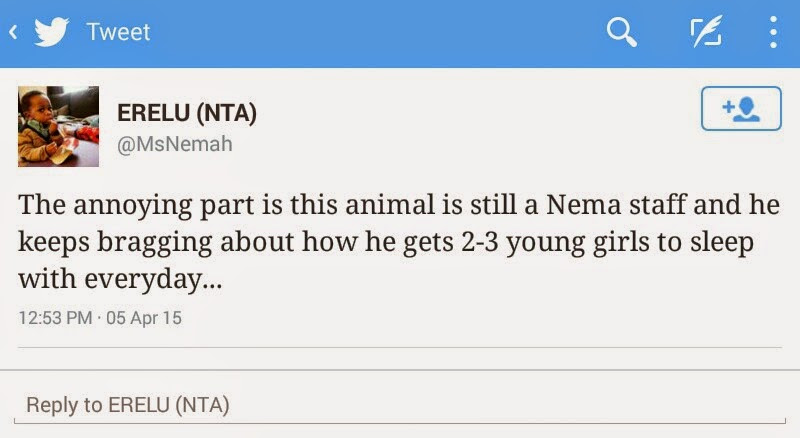Click the Reply to ERELU (NTA) field
Screen dimensions: 800x438
(x=128, y=405)
